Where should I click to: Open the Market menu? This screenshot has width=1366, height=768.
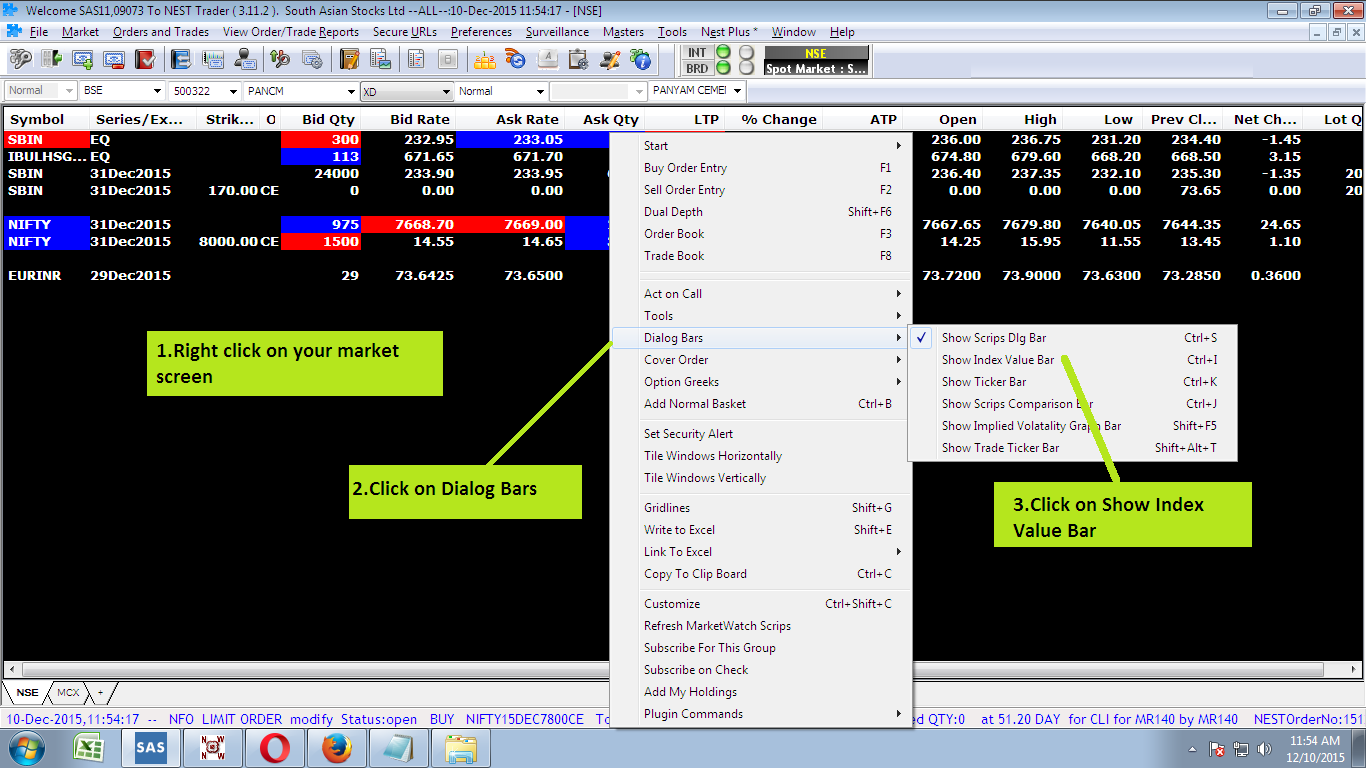80,32
